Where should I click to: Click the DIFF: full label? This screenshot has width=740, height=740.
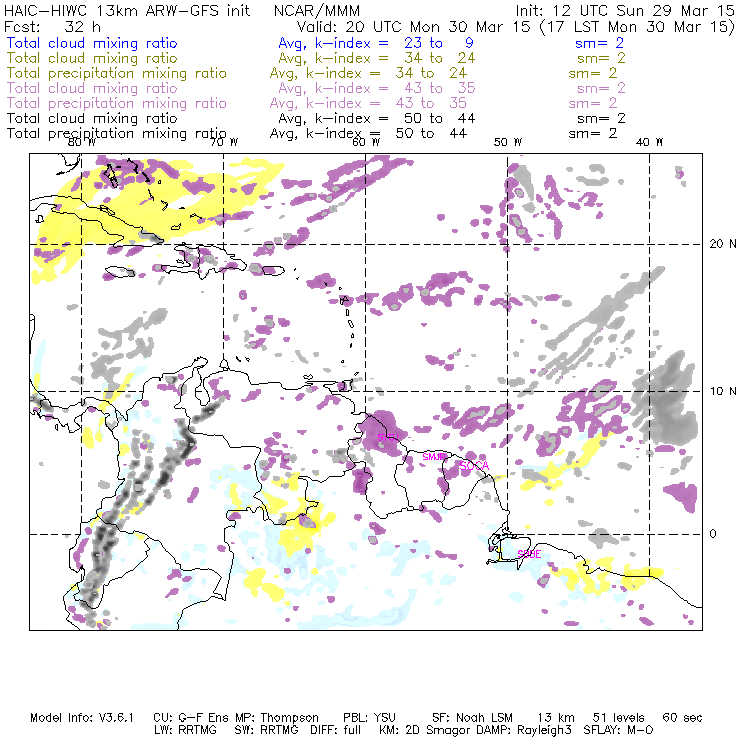tap(336, 730)
